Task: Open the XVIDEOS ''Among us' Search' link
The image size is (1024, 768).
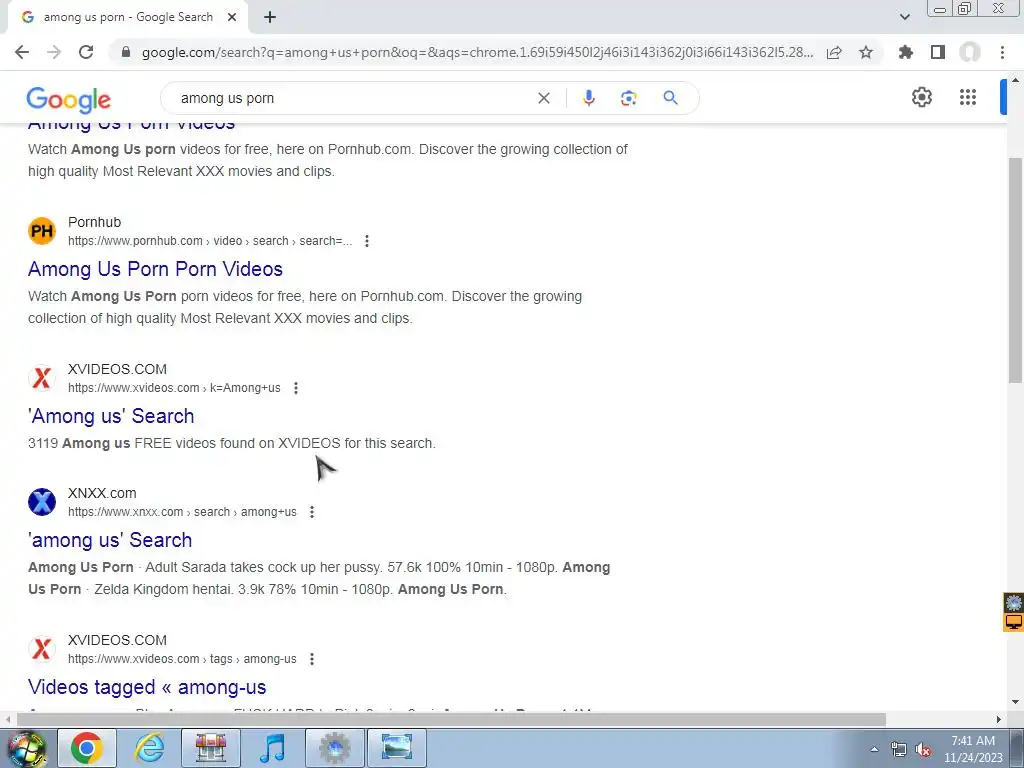Action: (x=111, y=416)
